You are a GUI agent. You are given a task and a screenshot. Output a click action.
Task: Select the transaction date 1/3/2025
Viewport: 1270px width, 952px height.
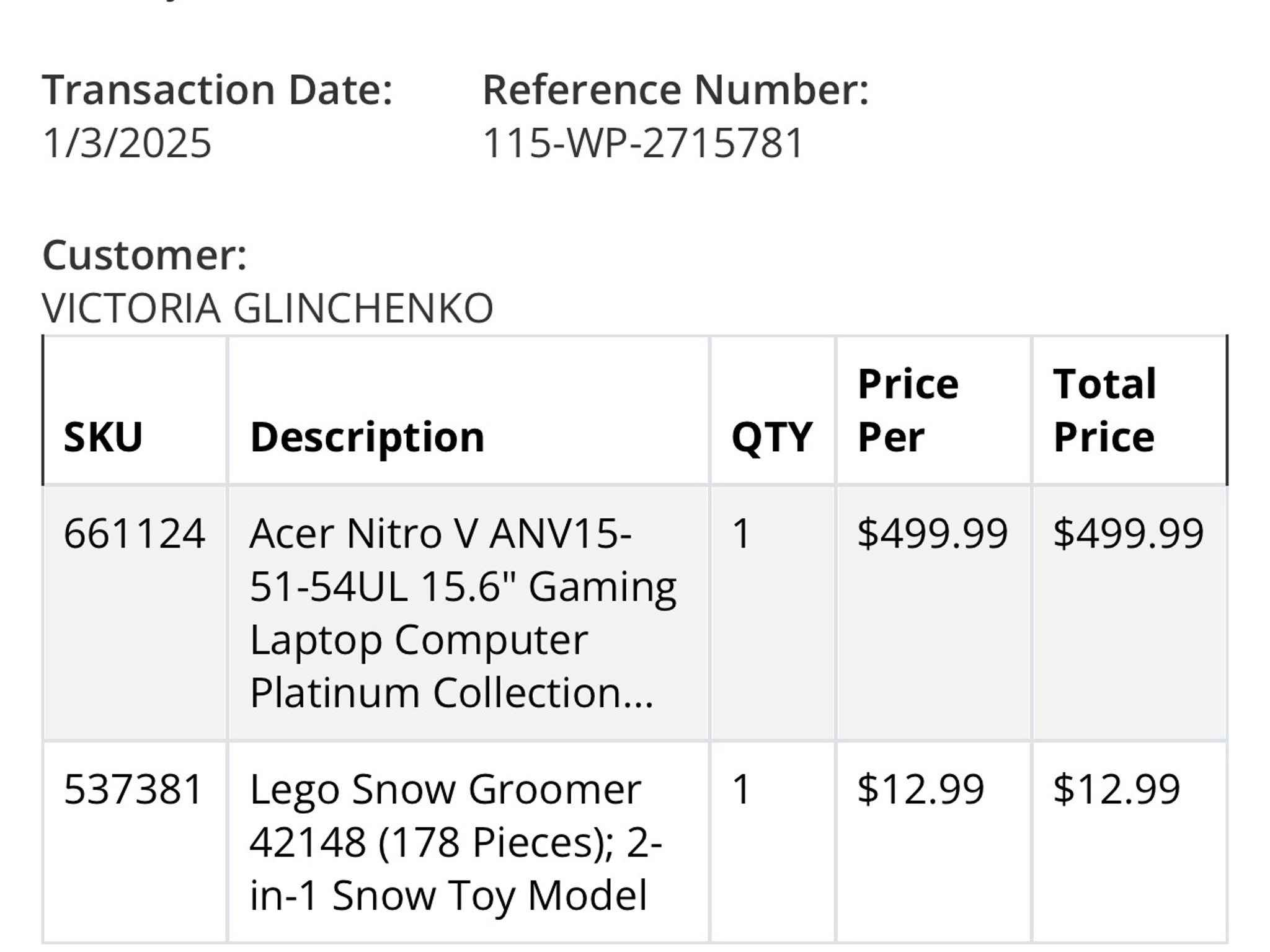(127, 143)
